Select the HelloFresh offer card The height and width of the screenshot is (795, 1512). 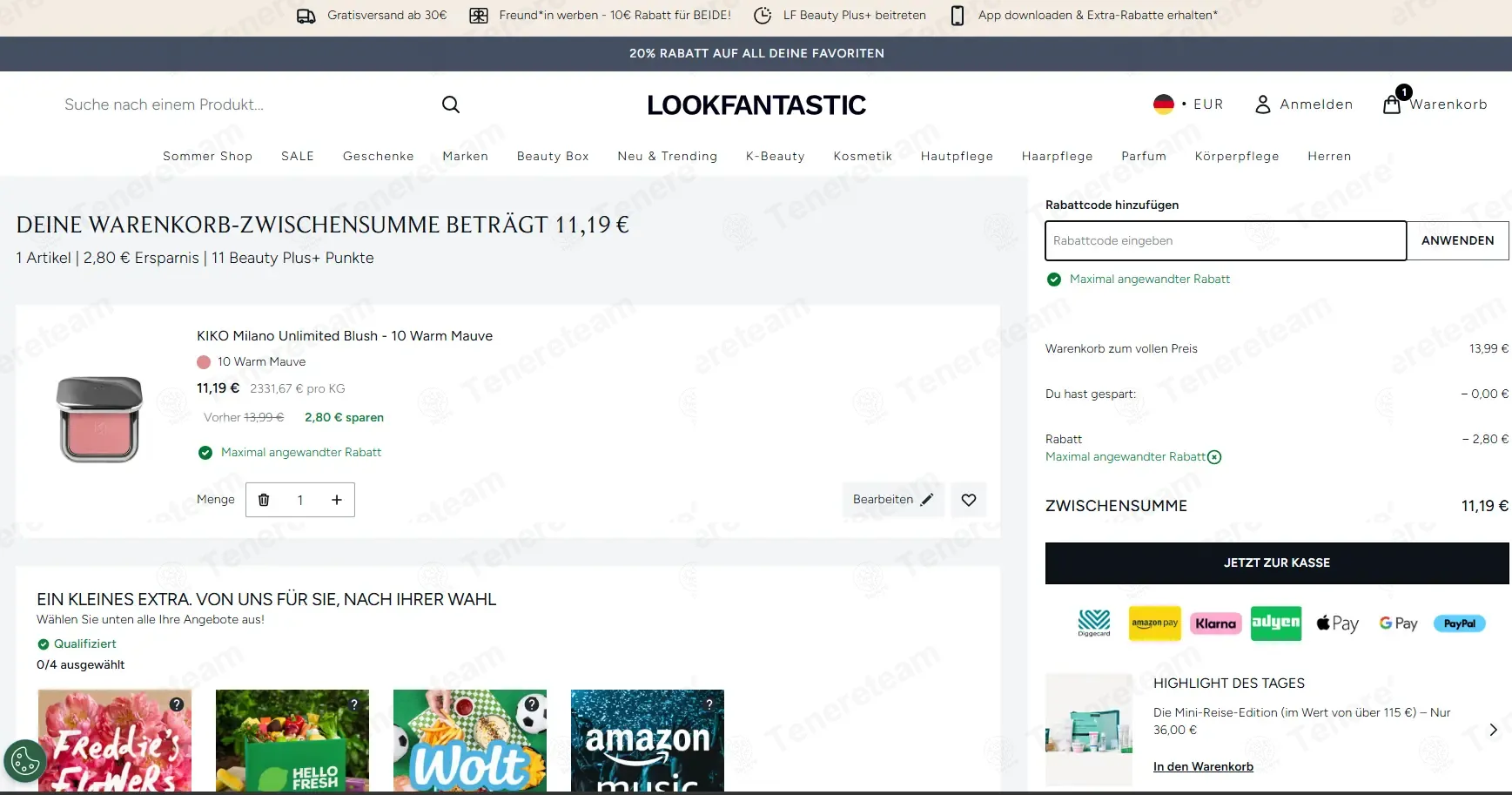coord(292,741)
